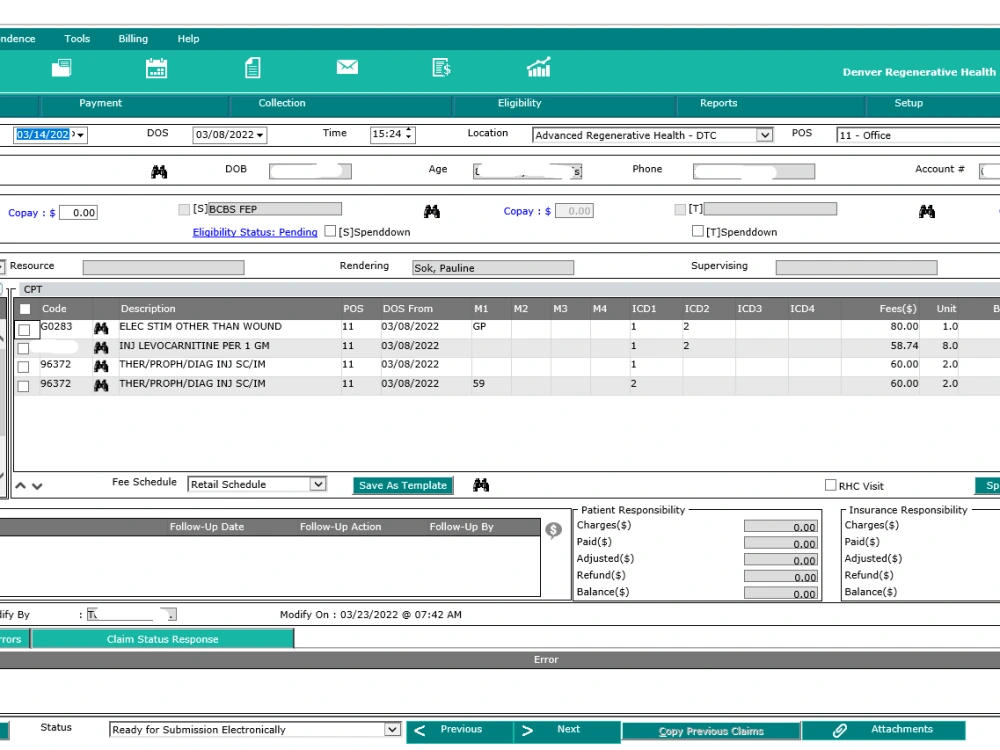1000x750 pixels.
Task: Open the DOS date picker dropdown
Action: click(x=260, y=135)
